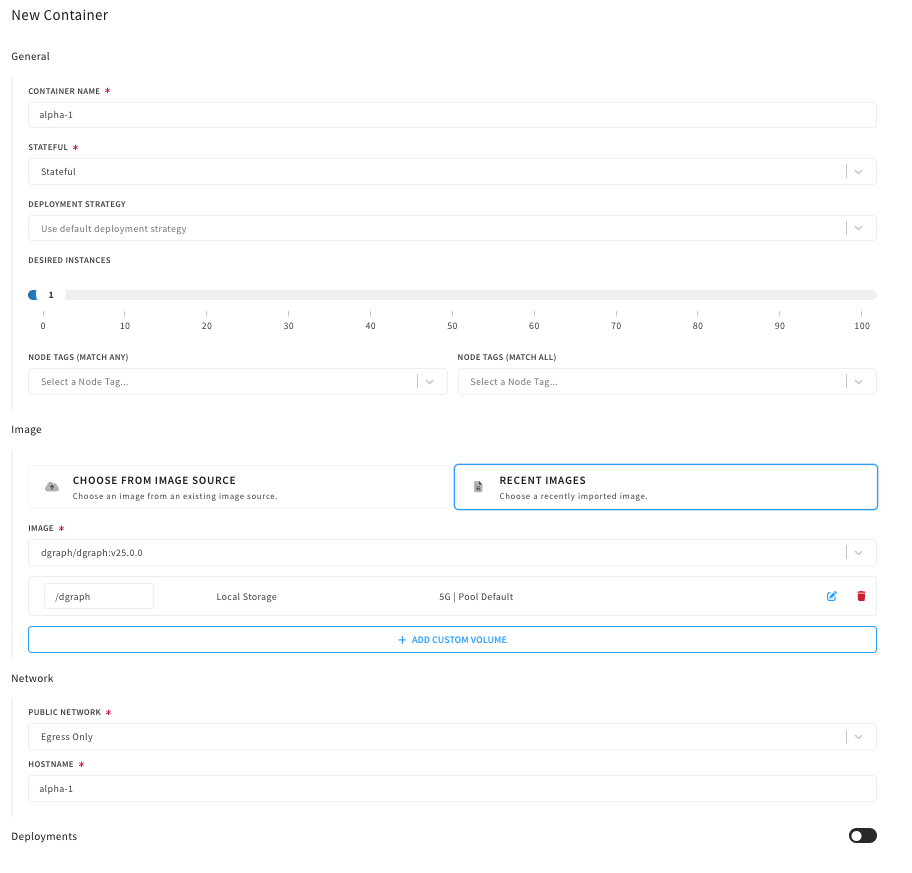
Task: Open the edit icon for the /dgraph volume
Action: 831,595
